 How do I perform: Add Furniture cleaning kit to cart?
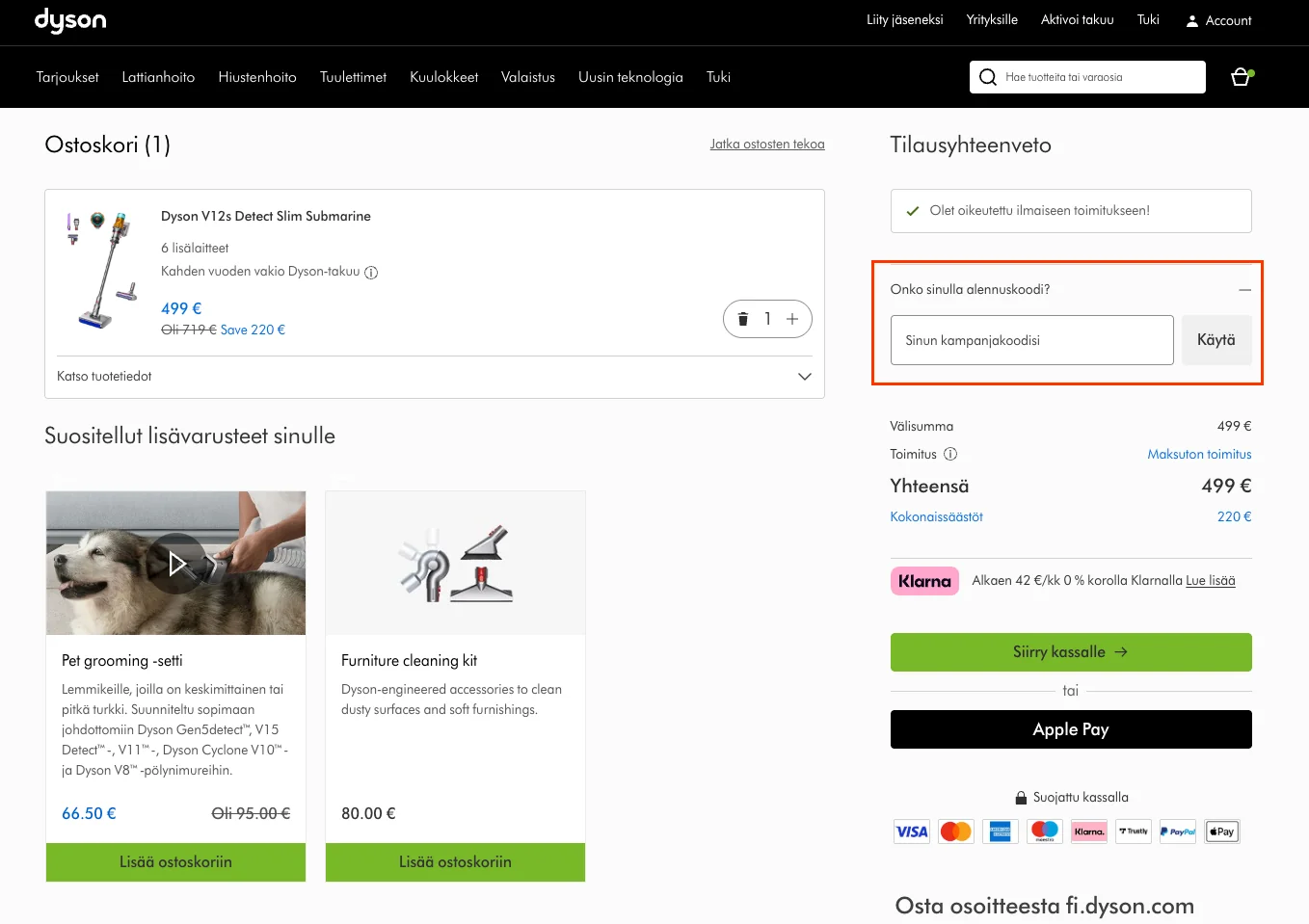tap(455, 862)
